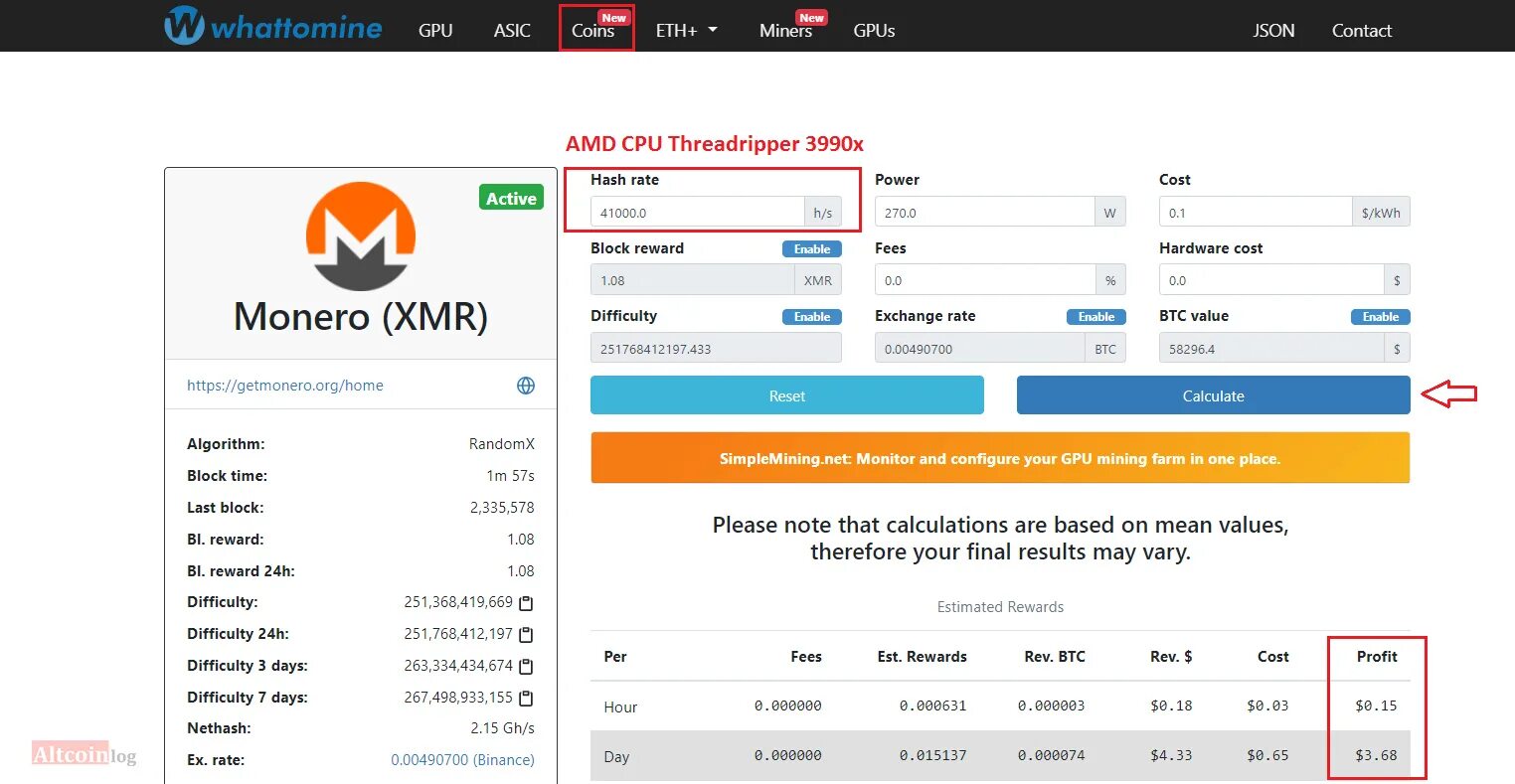Select the Last block value 2,335,578
1515x784 pixels.
pyautogui.click(x=502, y=508)
